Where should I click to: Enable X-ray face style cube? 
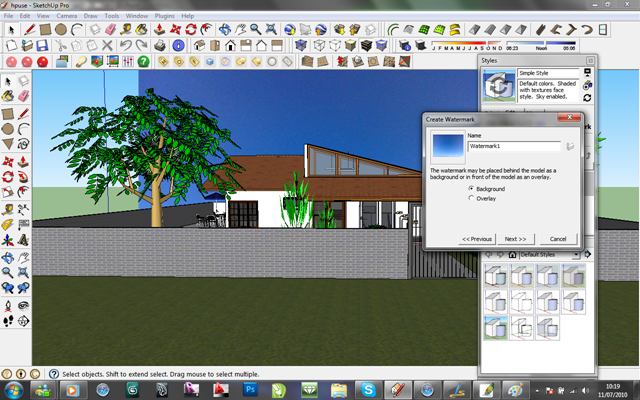[301, 45]
